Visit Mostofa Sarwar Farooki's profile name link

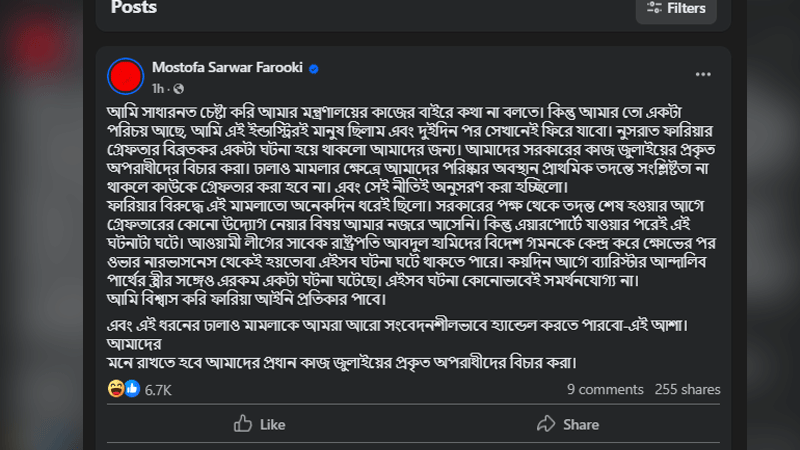click(227, 68)
